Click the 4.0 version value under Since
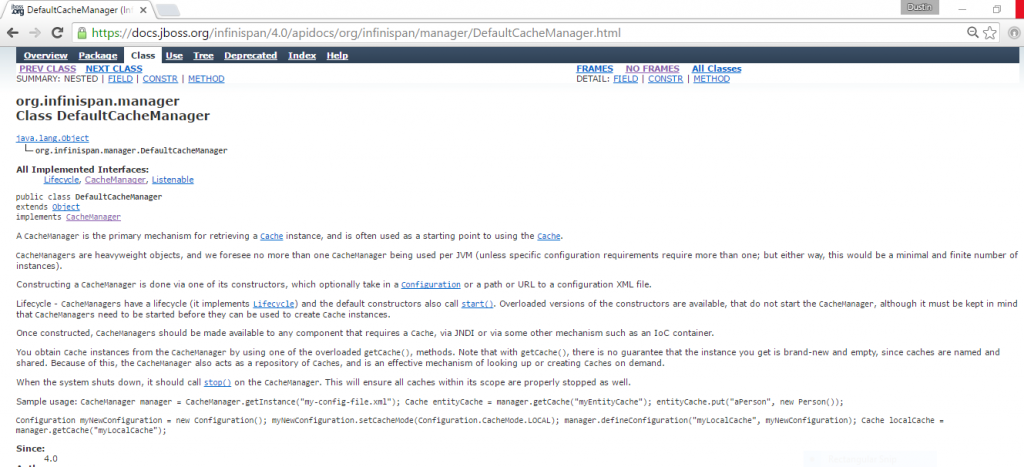Viewport: 1024px width, 467px height. (50, 459)
